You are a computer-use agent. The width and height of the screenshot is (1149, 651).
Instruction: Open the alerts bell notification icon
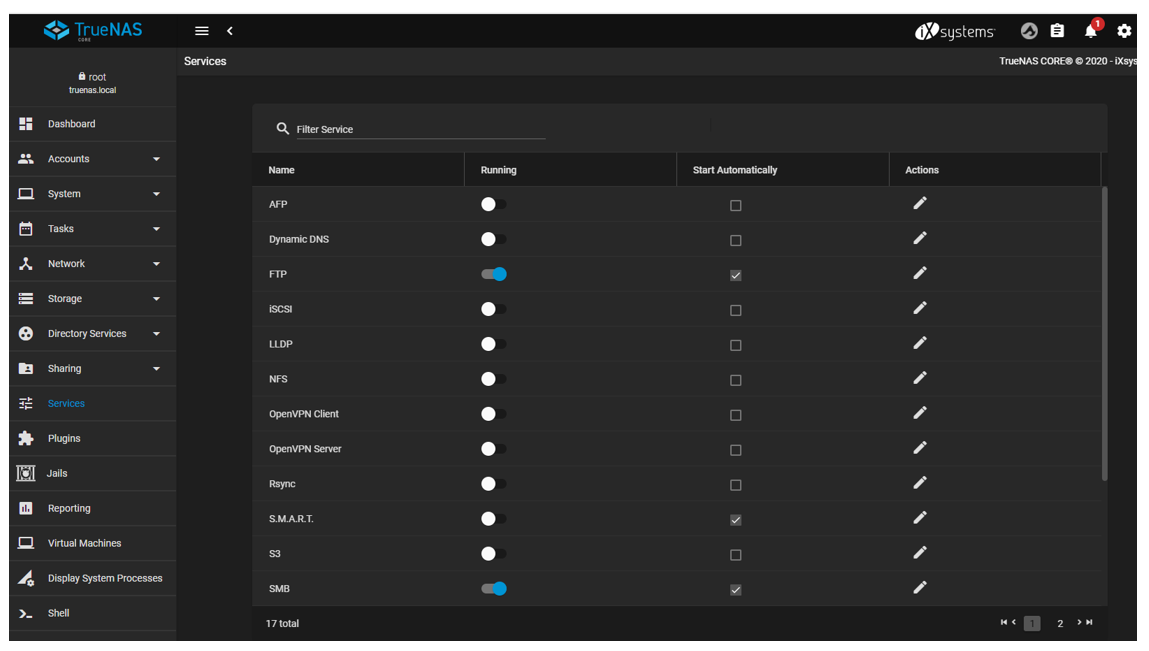click(x=1091, y=31)
